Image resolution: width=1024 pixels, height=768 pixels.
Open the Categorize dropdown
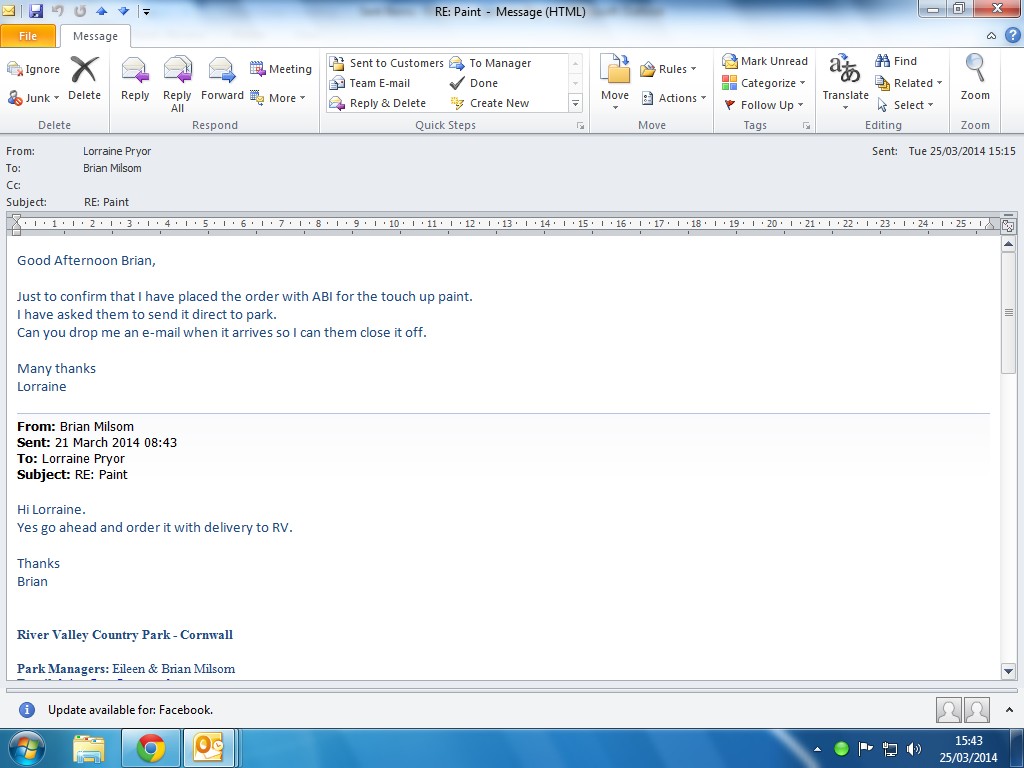[763, 83]
